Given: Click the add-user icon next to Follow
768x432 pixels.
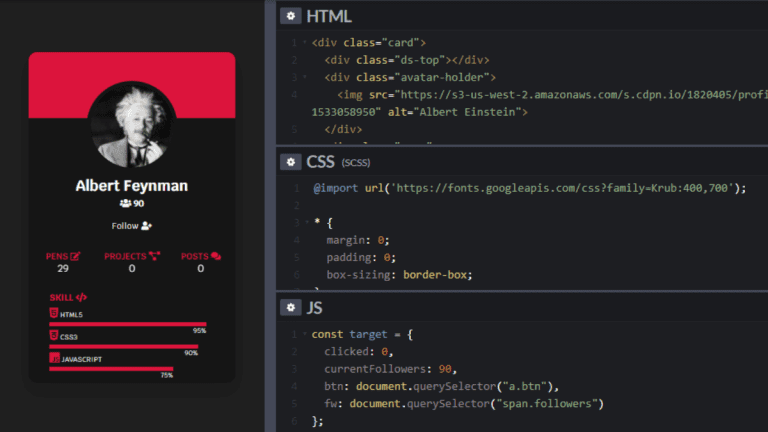Looking at the screenshot, I should (146, 226).
